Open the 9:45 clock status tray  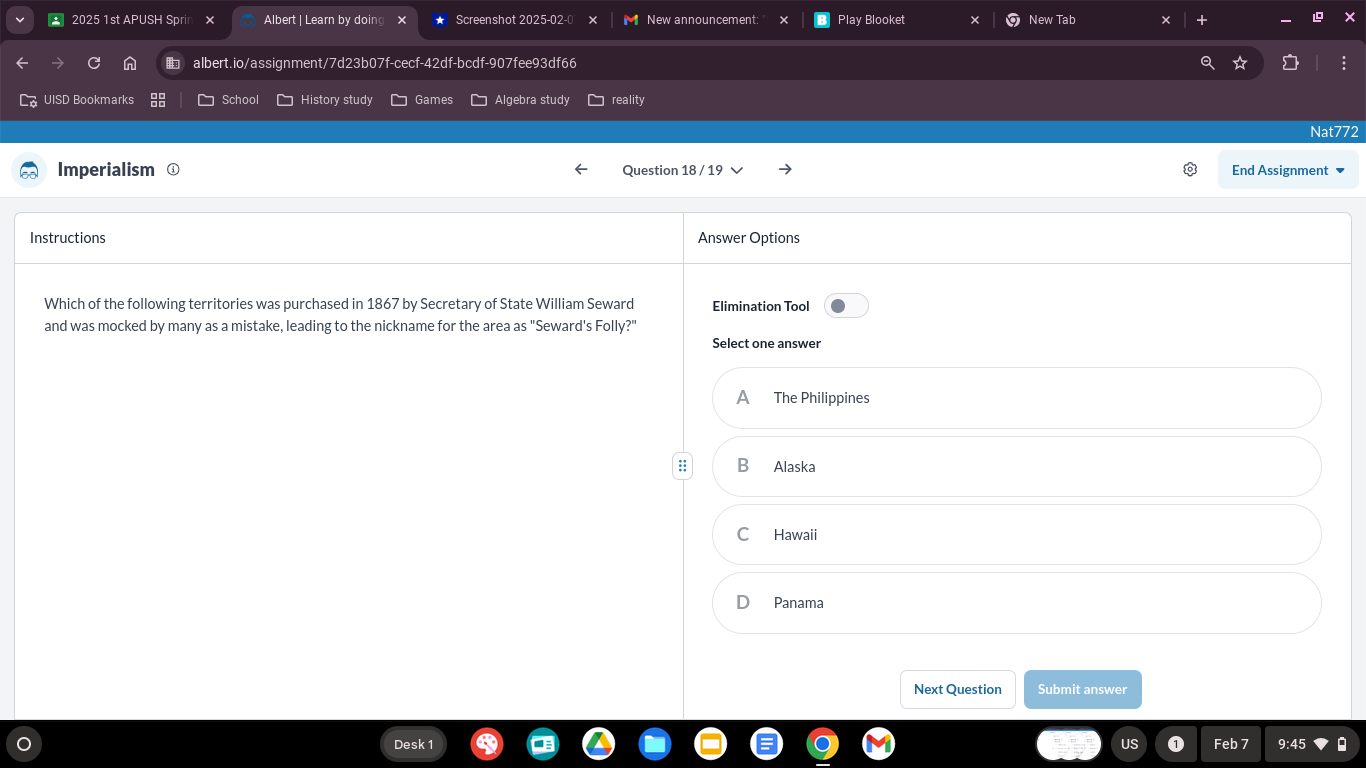1313,744
